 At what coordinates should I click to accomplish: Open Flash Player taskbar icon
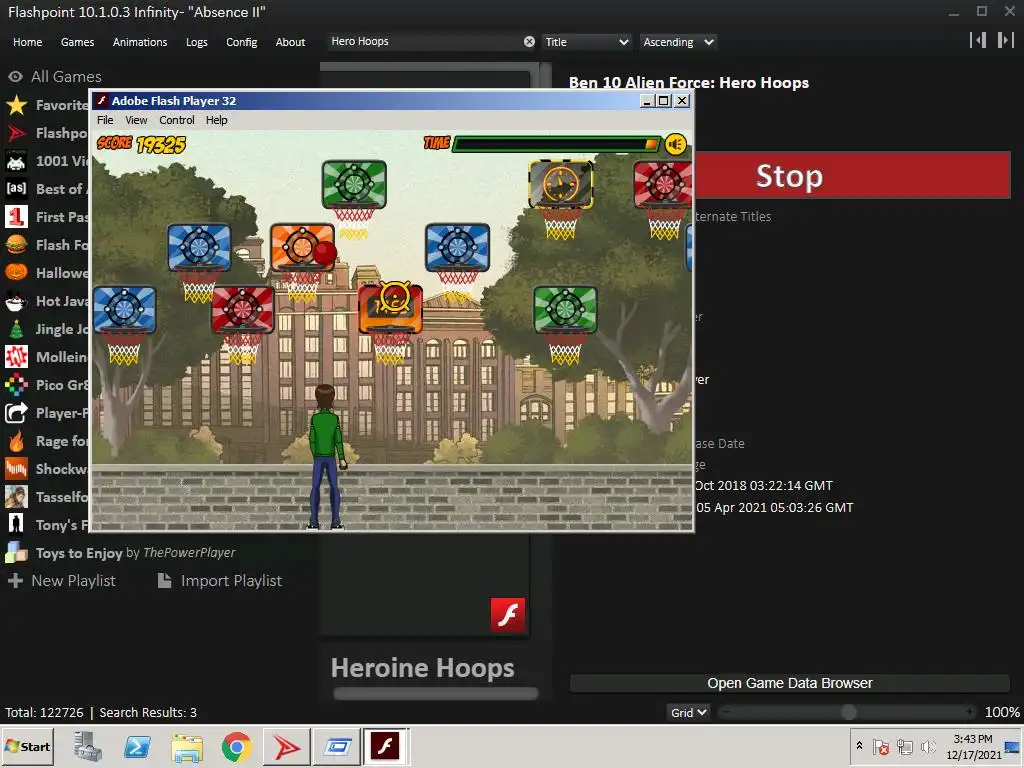[x=385, y=746]
